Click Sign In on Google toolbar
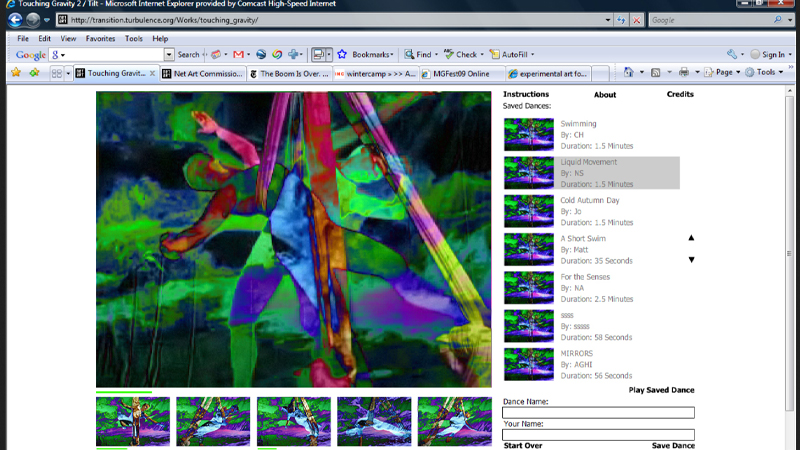 (x=768, y=54)
